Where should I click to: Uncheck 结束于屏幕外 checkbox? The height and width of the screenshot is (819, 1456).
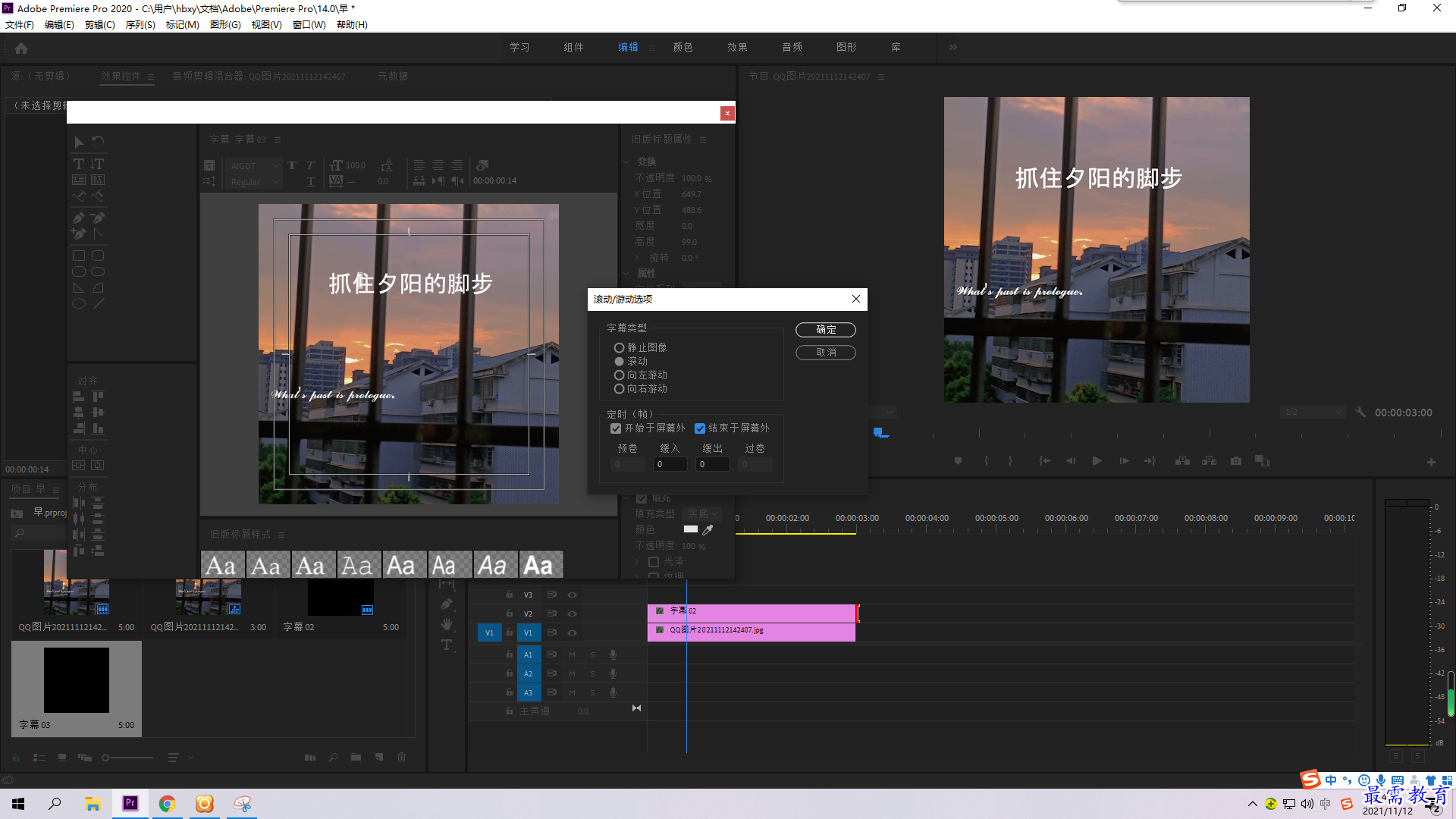click(700, 428)
